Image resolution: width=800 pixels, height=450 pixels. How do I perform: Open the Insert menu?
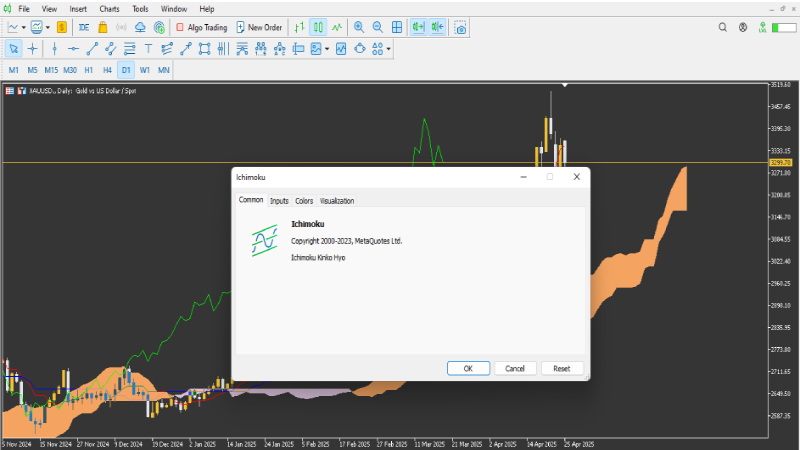pyautogui.click(x=78, y=9)
